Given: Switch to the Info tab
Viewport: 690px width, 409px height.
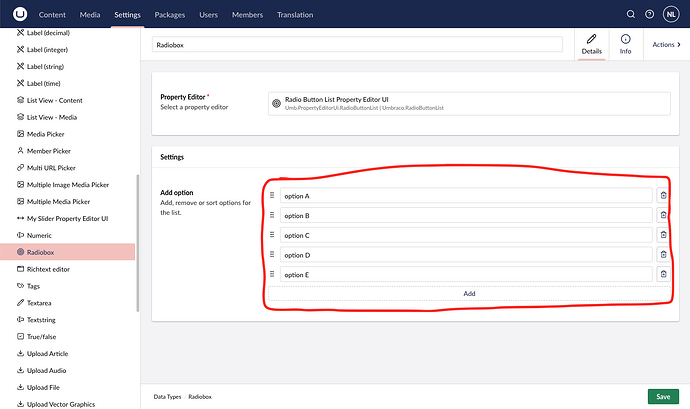Looking at the screenshot, I should [x=625, y=45].
